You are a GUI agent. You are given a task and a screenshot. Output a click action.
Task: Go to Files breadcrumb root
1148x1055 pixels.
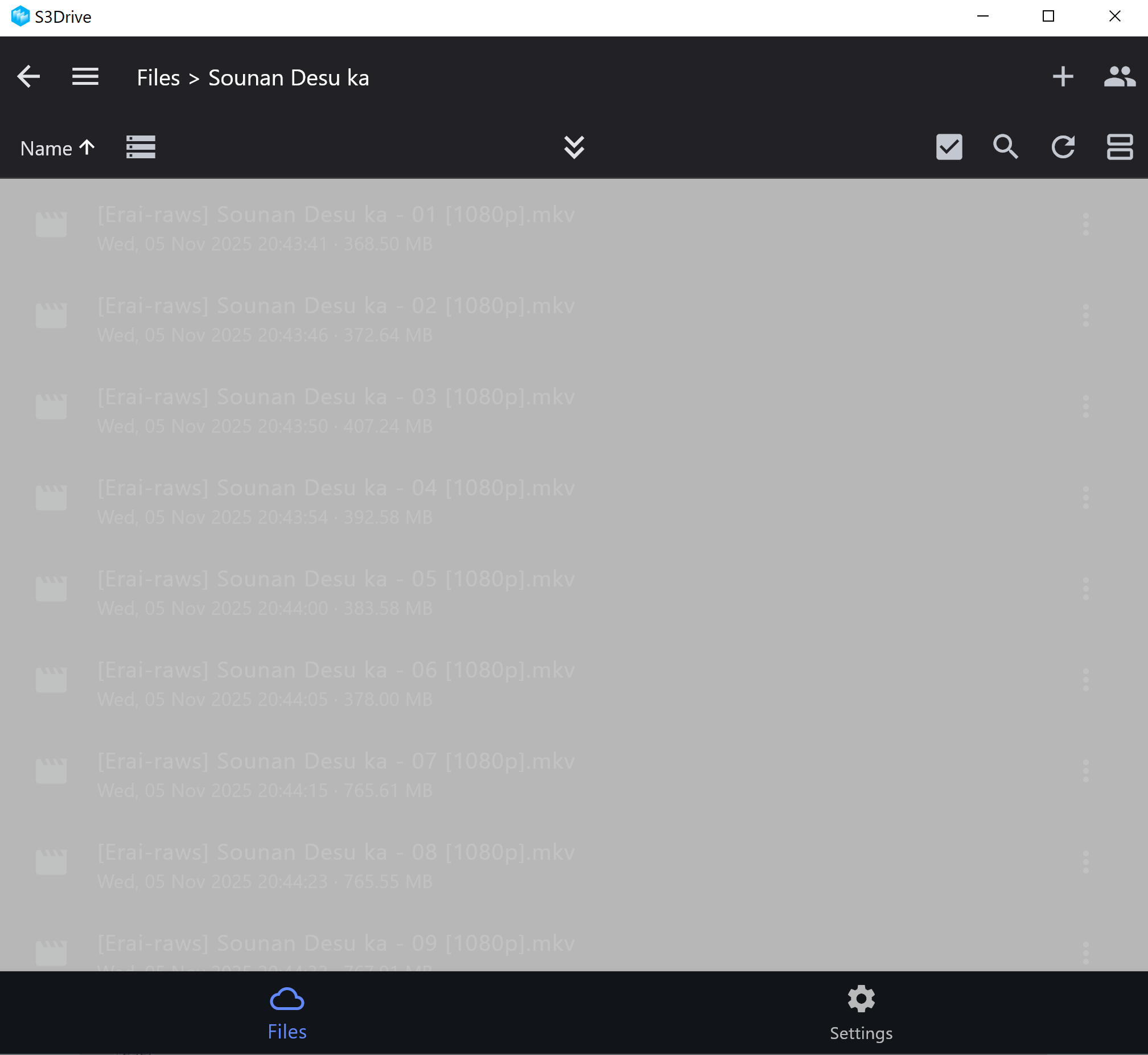[158, 77]
